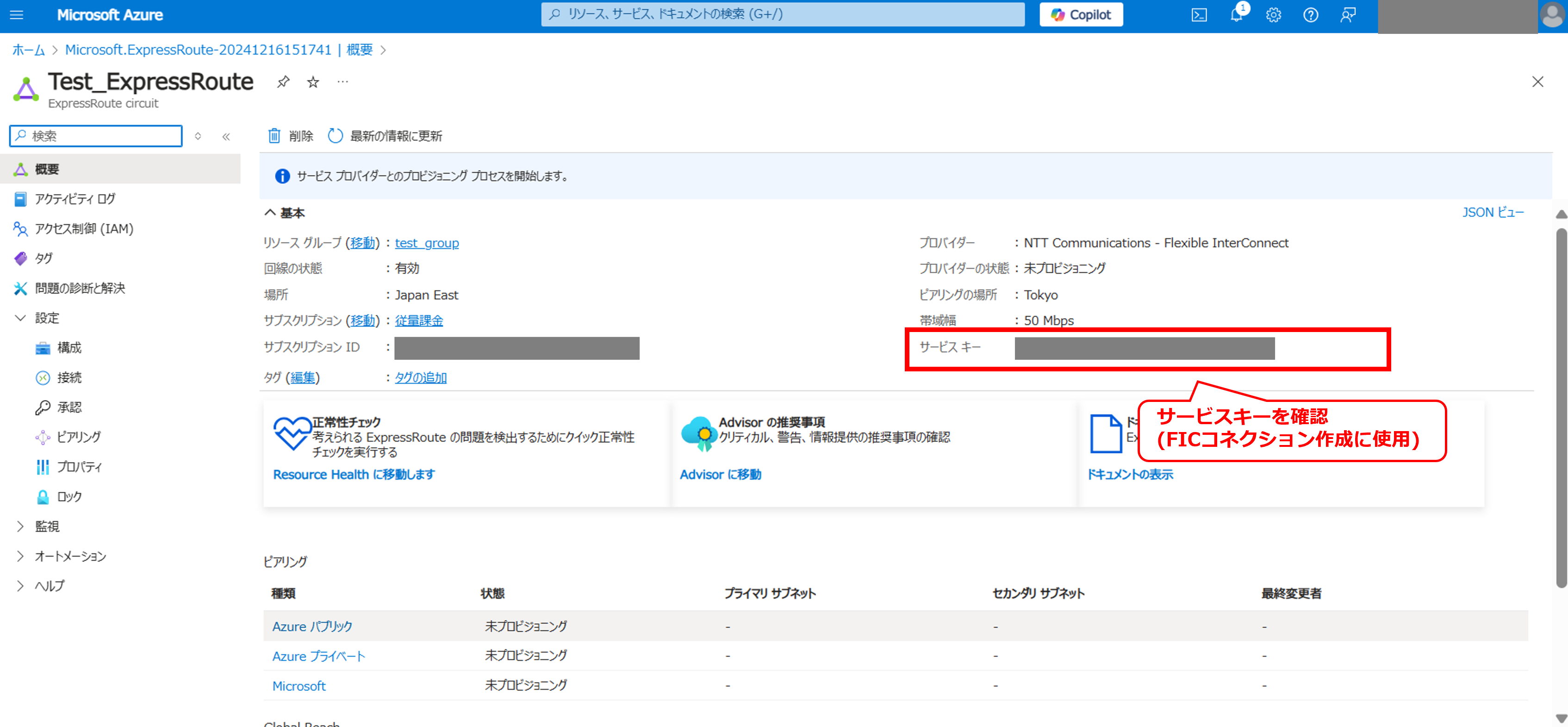
Task: Open the Cloud Shell icon
Action: (1199, 15)
